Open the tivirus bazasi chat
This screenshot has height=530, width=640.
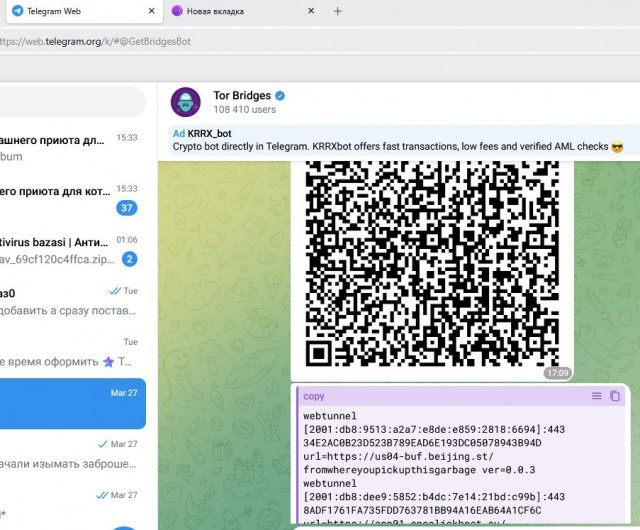[x=73, y=250]
